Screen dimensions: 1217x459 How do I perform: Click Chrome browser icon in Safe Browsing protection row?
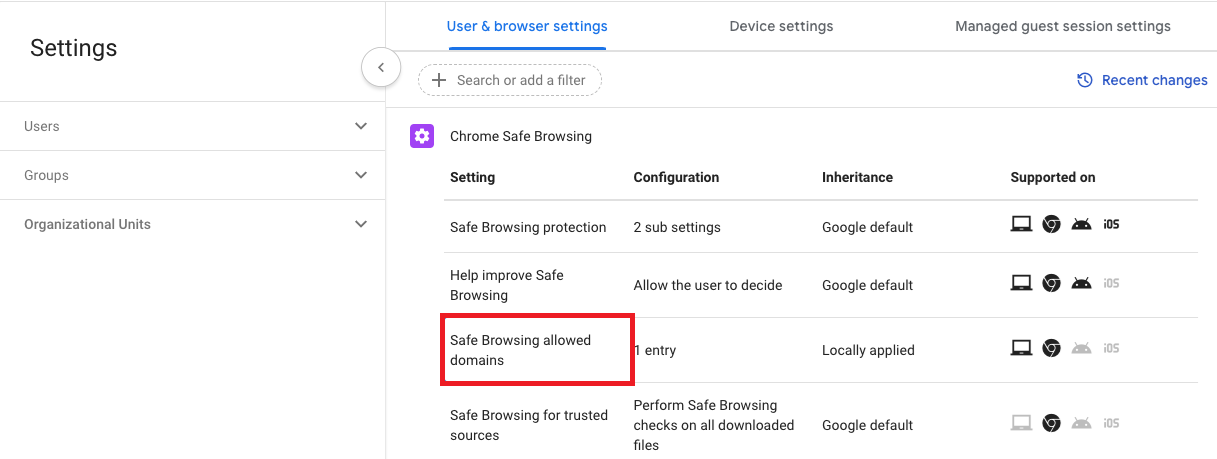[1051, 225]
